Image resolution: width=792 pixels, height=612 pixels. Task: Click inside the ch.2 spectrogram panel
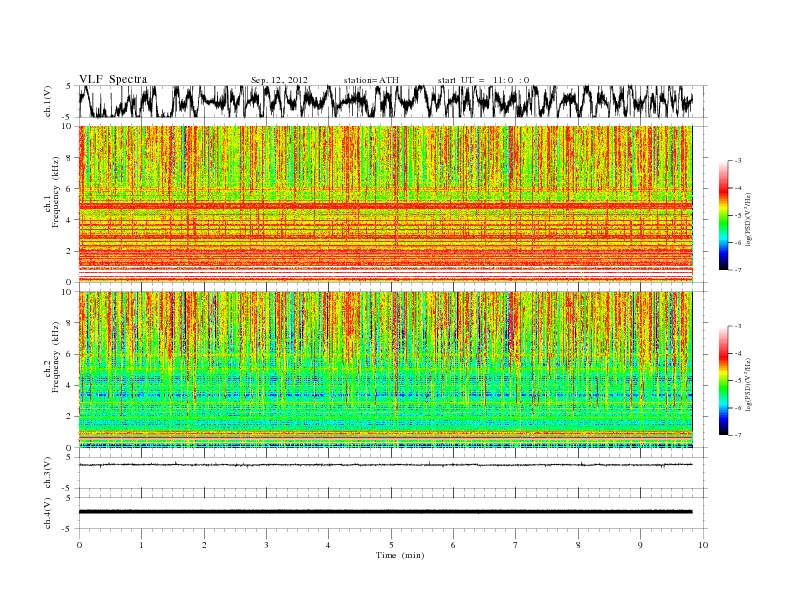[386, 369]
